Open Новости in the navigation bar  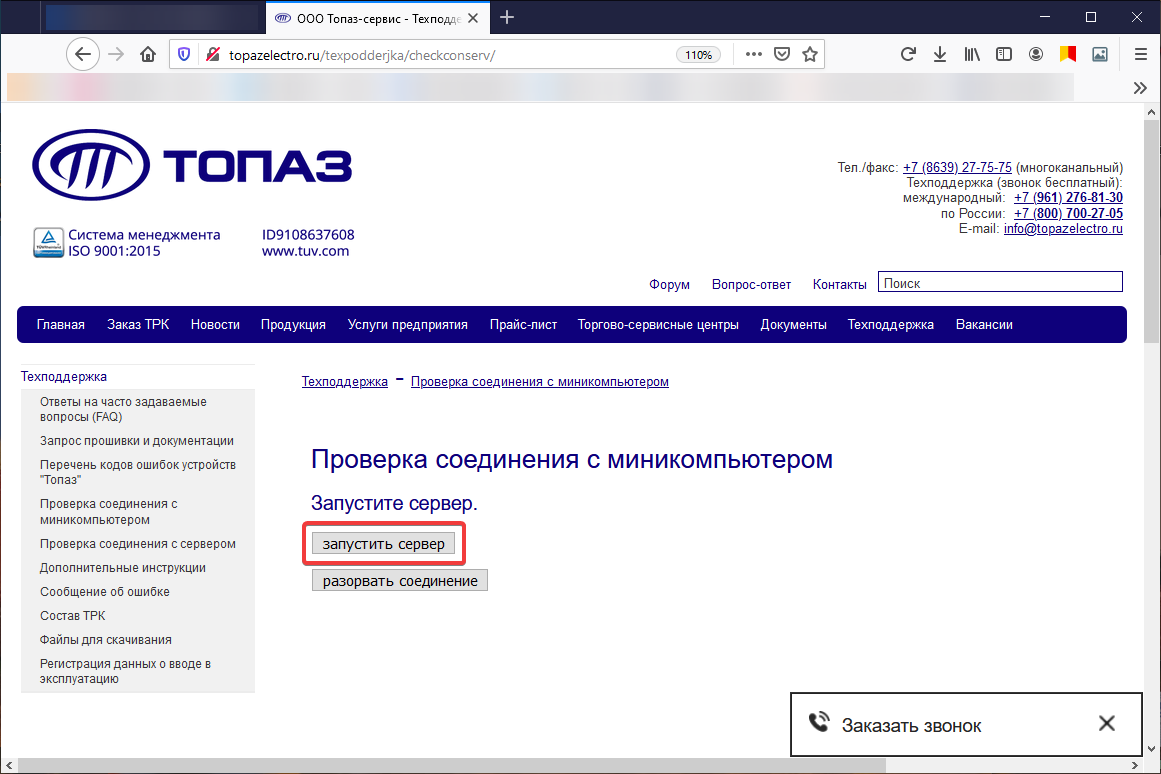pos(215,324)
